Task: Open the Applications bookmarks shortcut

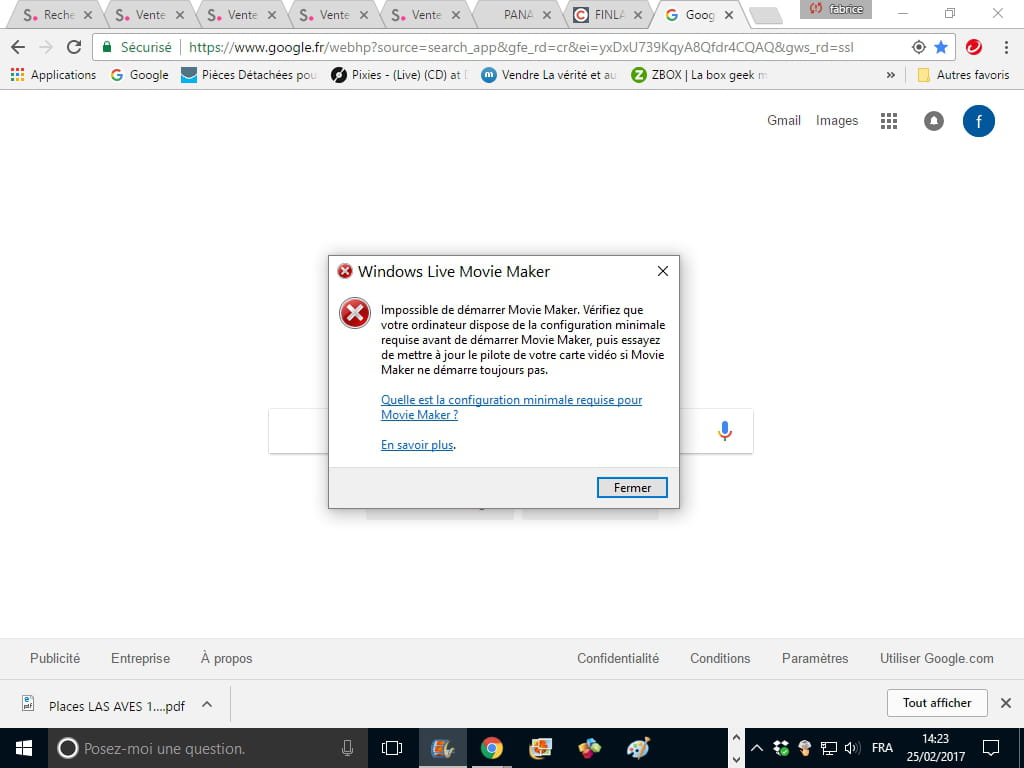Action: [54, 75]
